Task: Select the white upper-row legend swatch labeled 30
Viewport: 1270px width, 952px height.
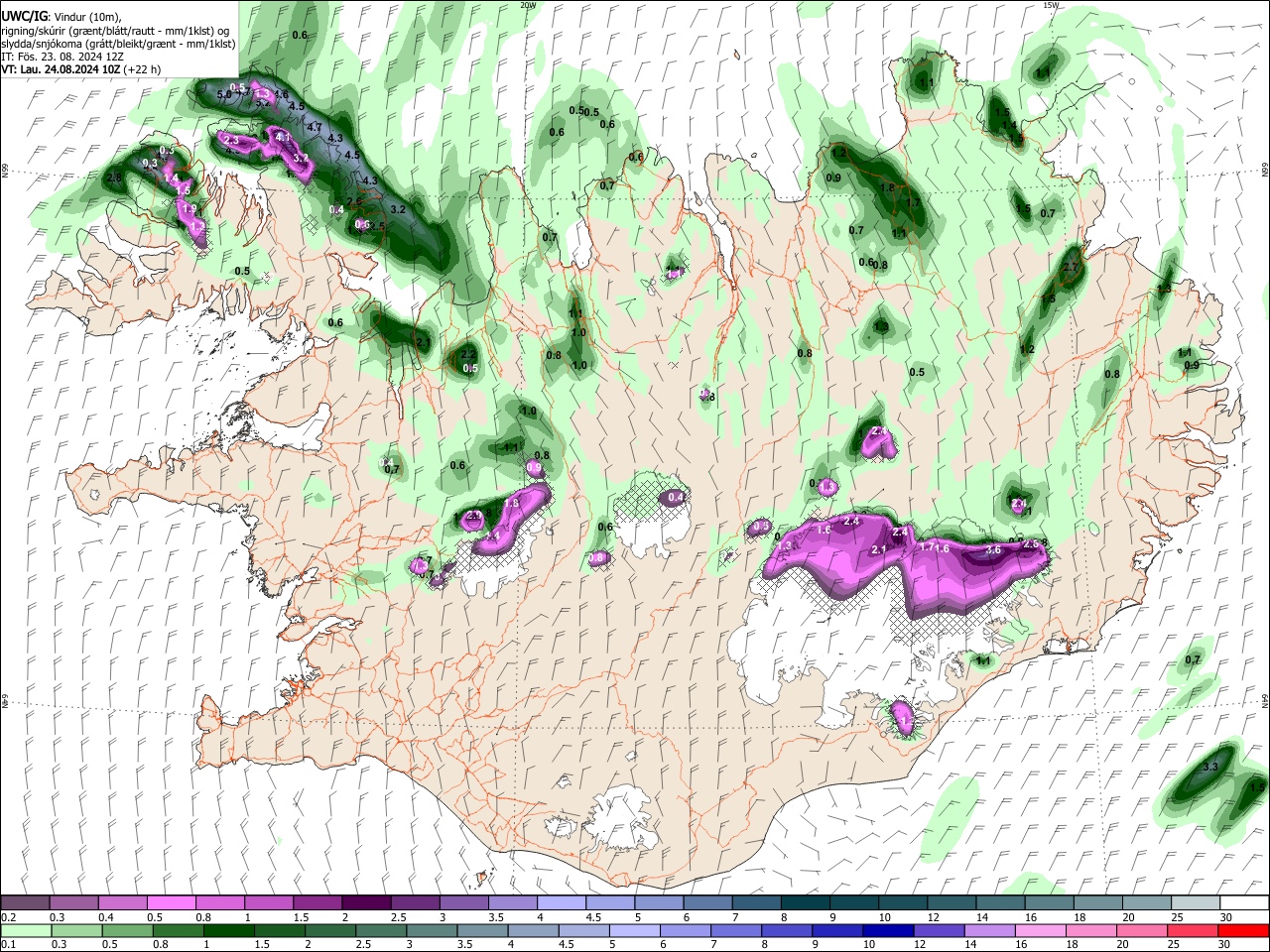Action: click(x=1243, y=903)
